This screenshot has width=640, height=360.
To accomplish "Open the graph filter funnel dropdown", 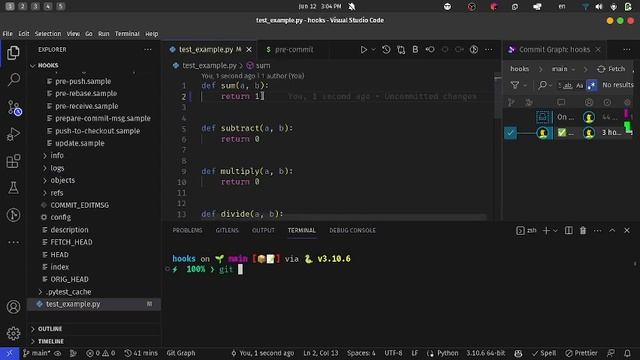I will point(517,85).
